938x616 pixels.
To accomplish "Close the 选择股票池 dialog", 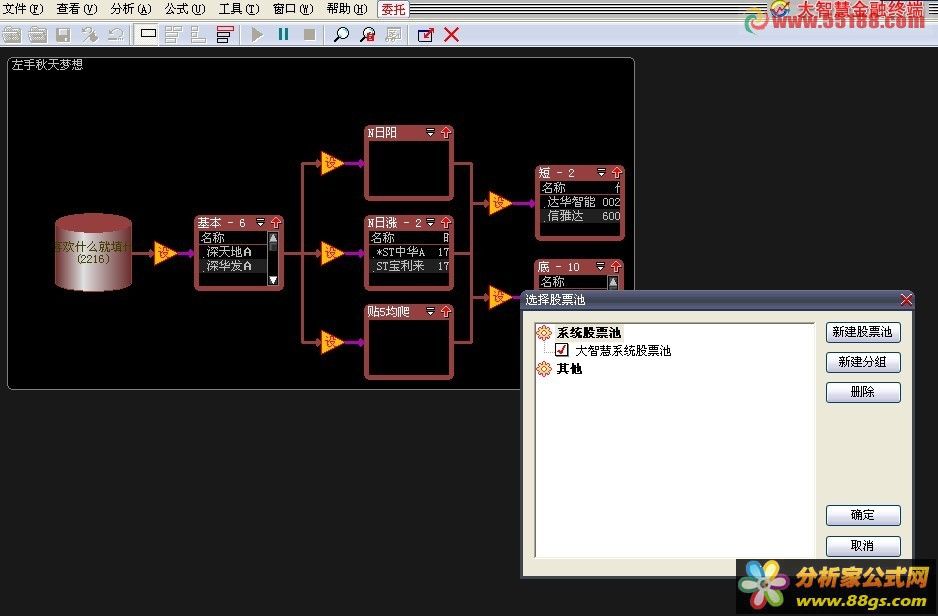I will pos(906,300).
